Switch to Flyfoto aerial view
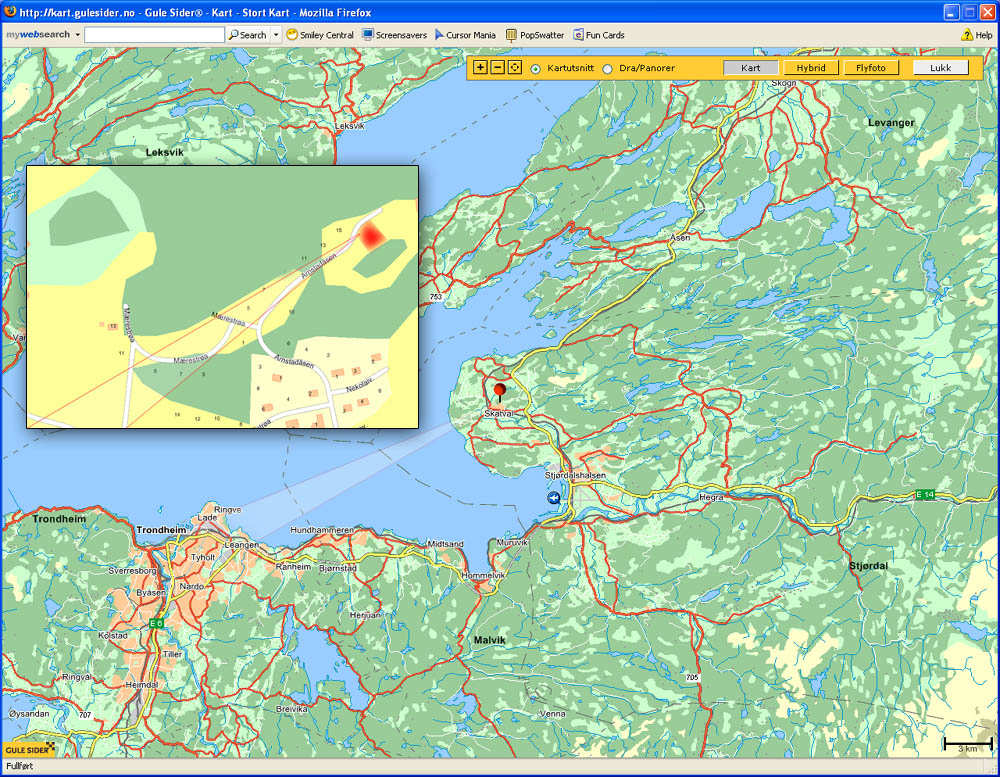The height and width of the screenshot is (777, 1000). tap(871, 68)
